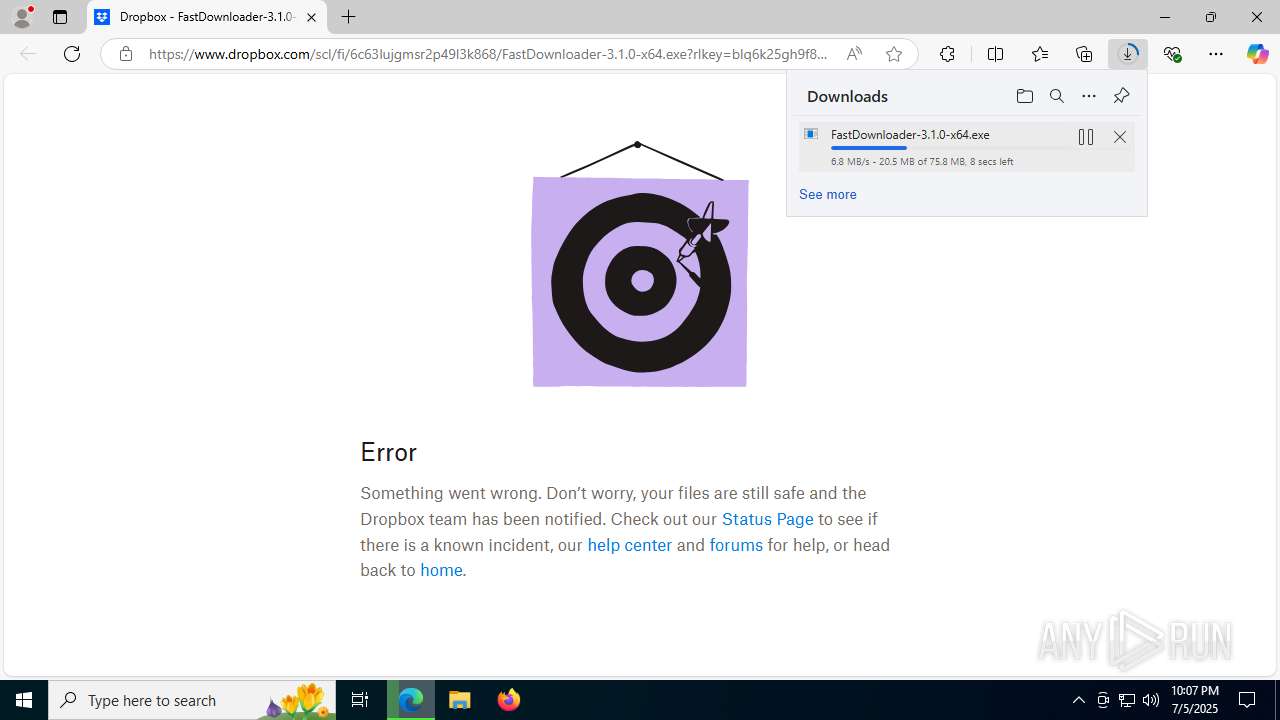Click the download speed status text
This screenshot has width=1280, height=720.
click(x=922, y=161)
